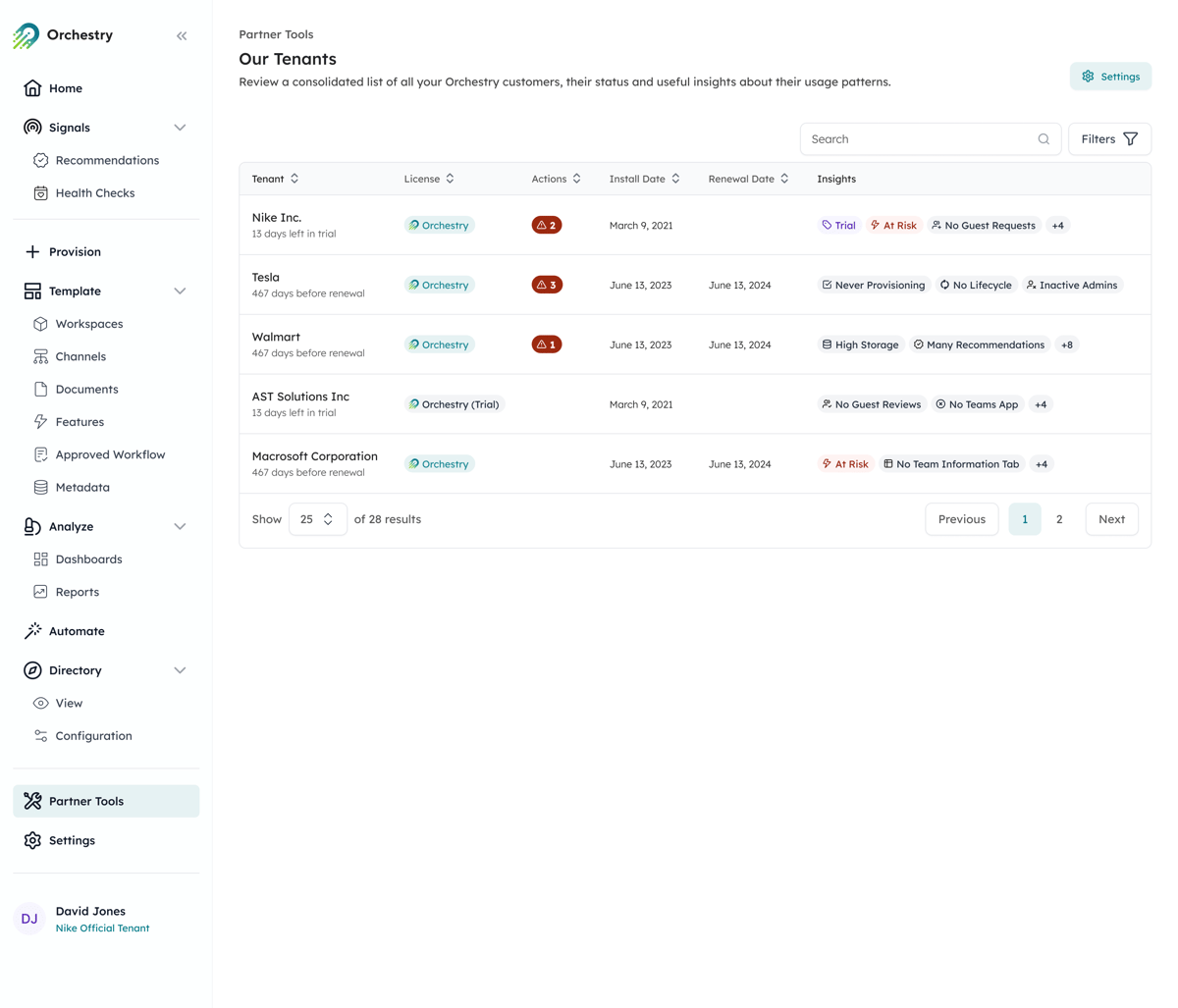
Task: Click the Automate magic wand icon
Action: tap(32, 631)
